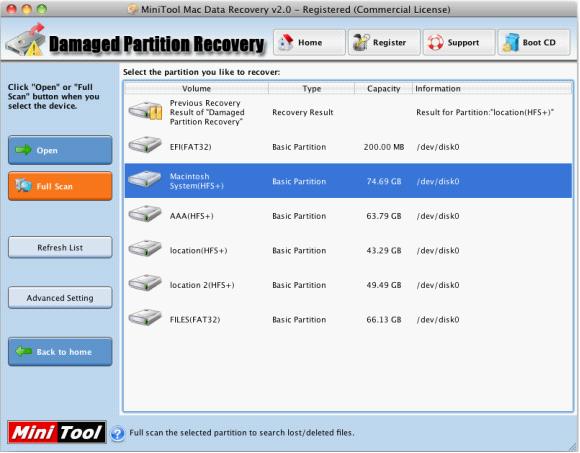Image resolution: width=580 pixels, height=453 pixels.
Task: Click the Open button
Action: (x=60, y=150)
